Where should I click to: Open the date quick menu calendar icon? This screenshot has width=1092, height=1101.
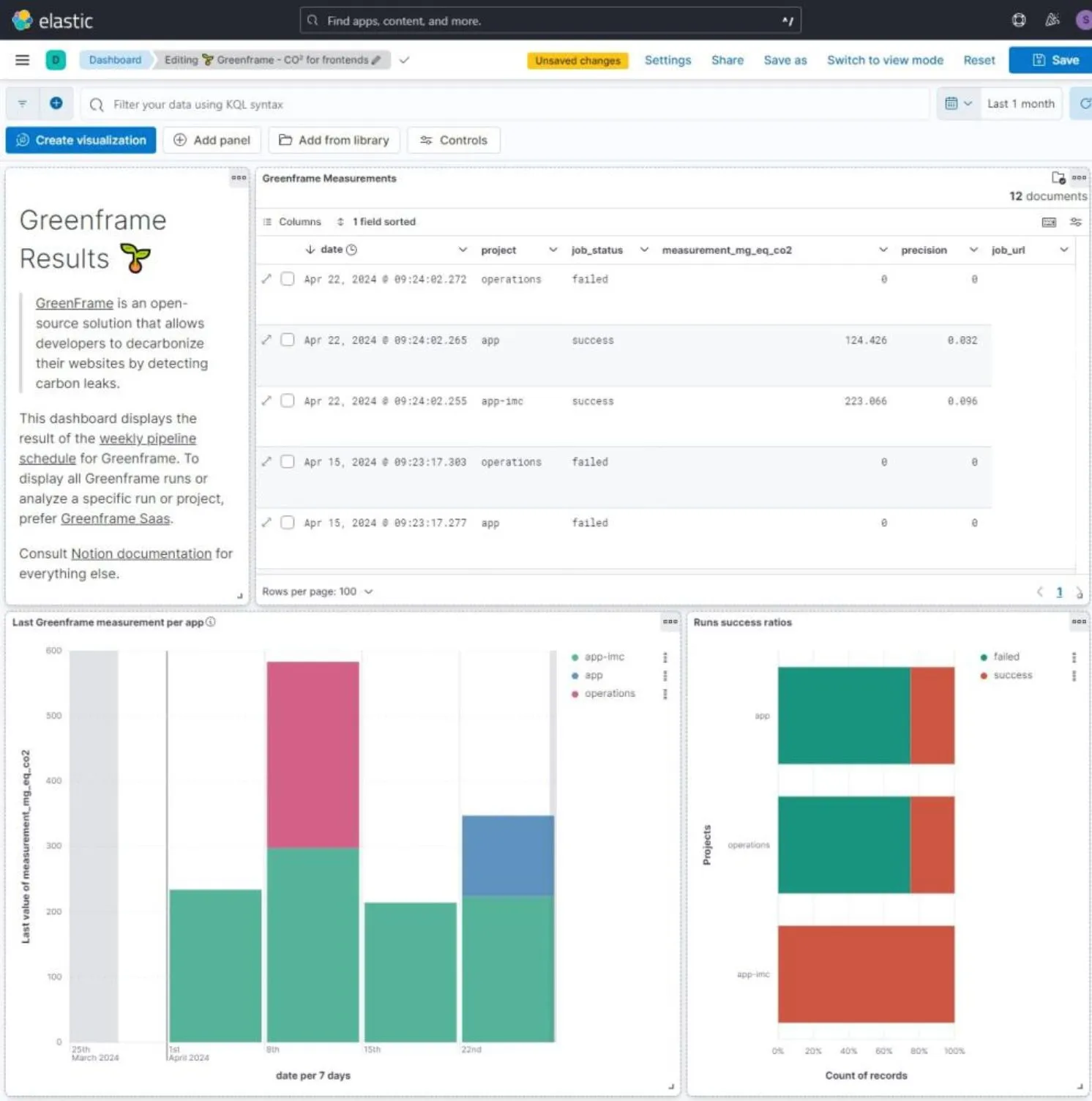pos(957,104)
